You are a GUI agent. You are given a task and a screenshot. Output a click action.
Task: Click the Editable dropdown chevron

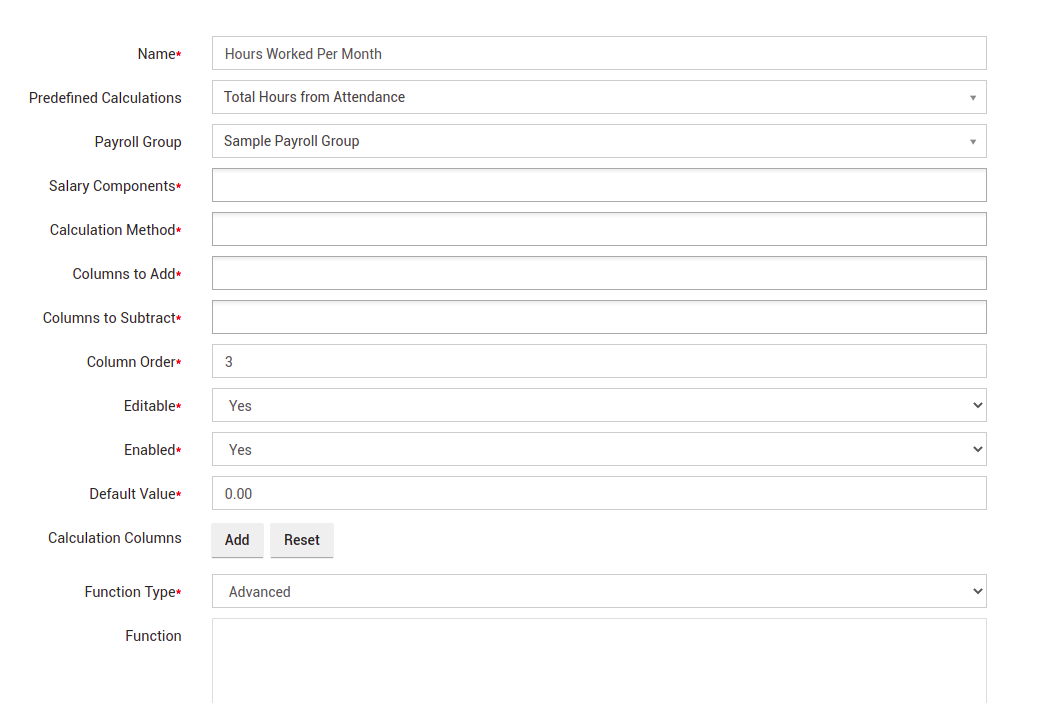tap(977, 405)
